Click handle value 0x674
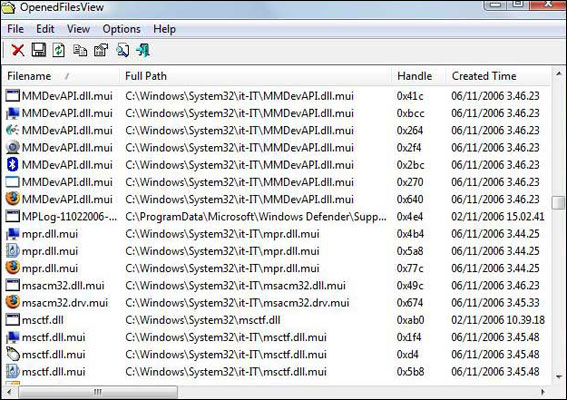Image resolution: width=567 pixels, height=400 pixels. [410, 303]
